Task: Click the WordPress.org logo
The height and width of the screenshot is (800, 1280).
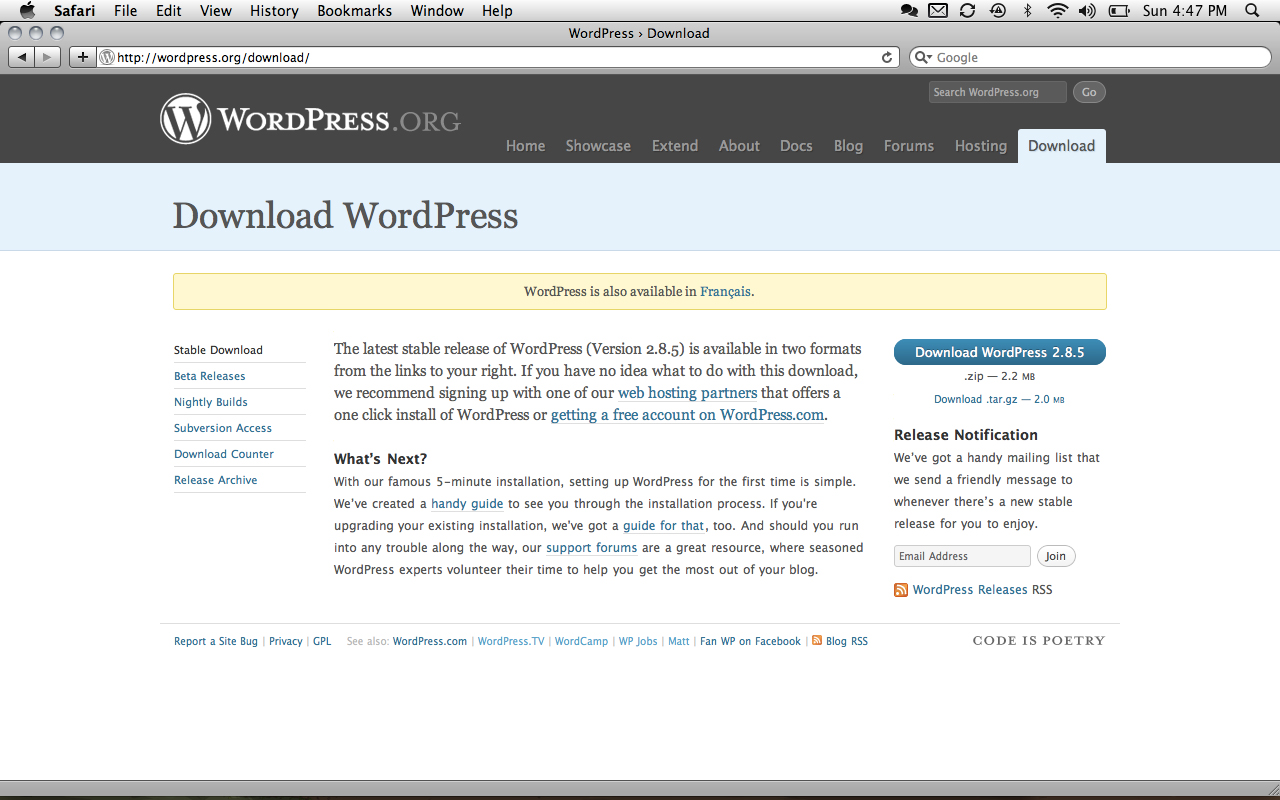Action: (310, 119)
